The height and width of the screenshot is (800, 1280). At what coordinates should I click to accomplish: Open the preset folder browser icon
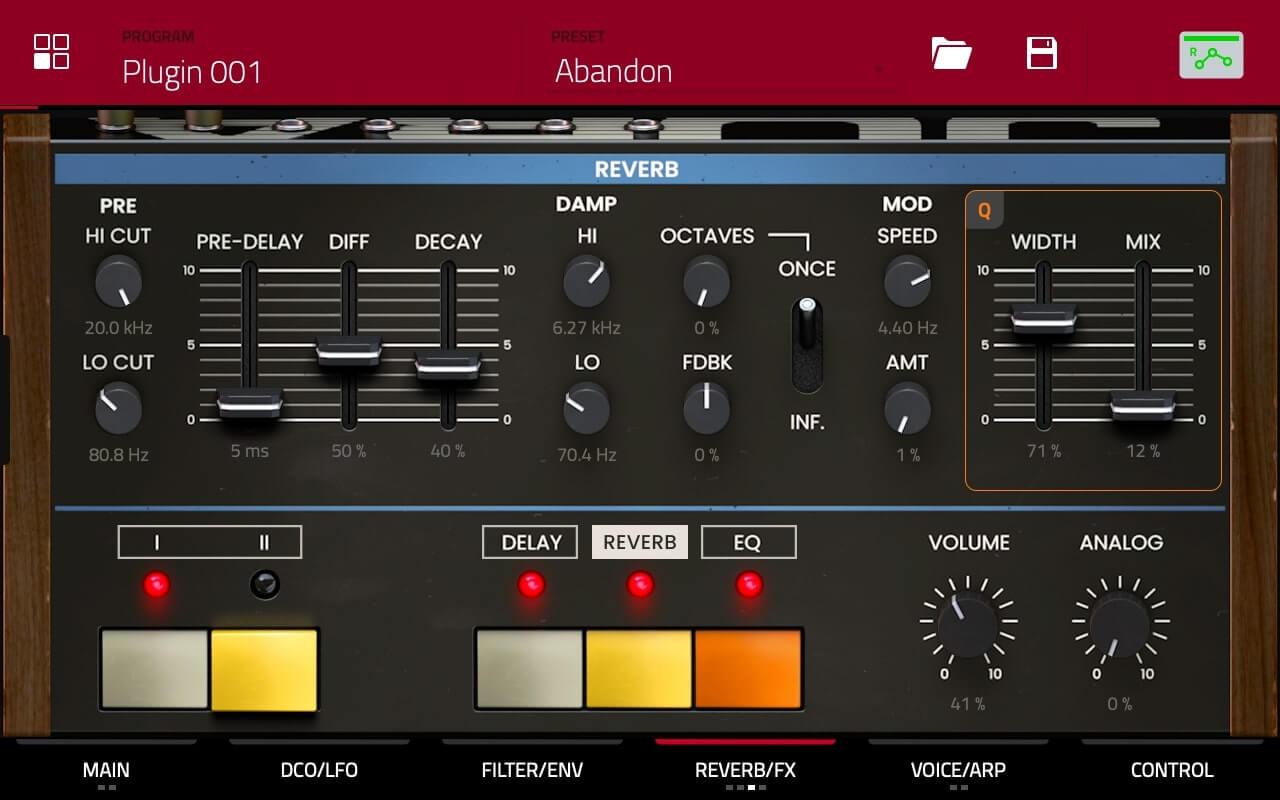coord(951,53)
